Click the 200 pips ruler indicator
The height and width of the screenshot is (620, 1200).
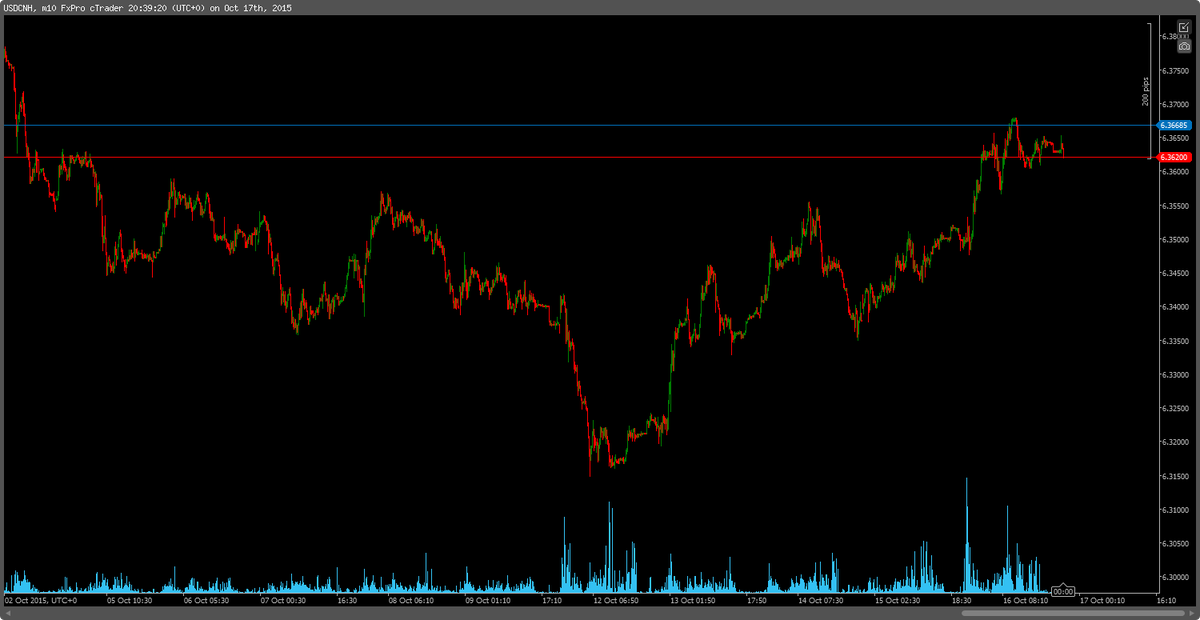(1146, 91)
